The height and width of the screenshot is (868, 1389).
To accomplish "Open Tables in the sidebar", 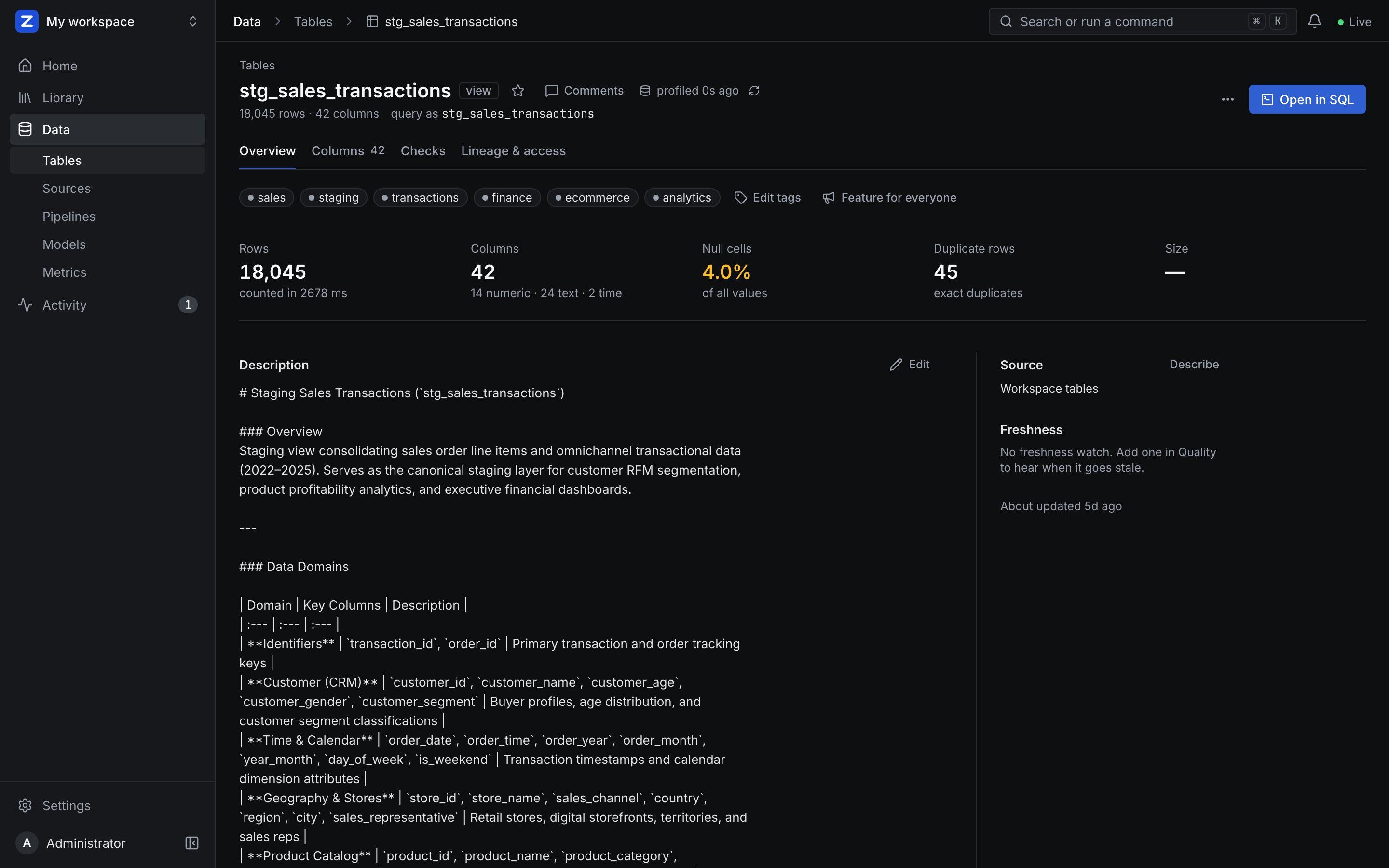I will (x=108, y=160).
